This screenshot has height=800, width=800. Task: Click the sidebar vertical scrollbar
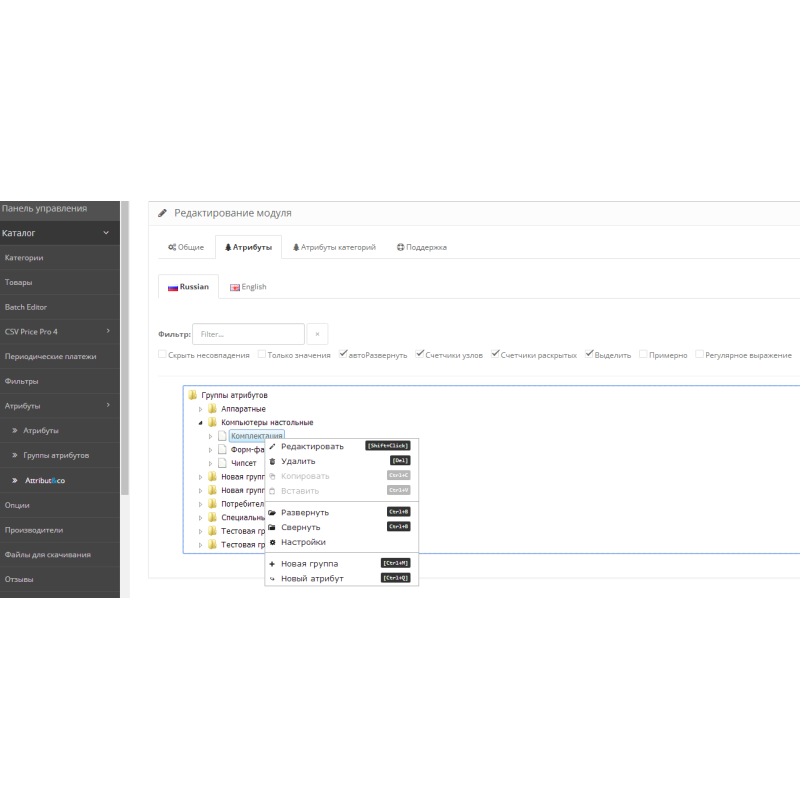click(125, 350)
